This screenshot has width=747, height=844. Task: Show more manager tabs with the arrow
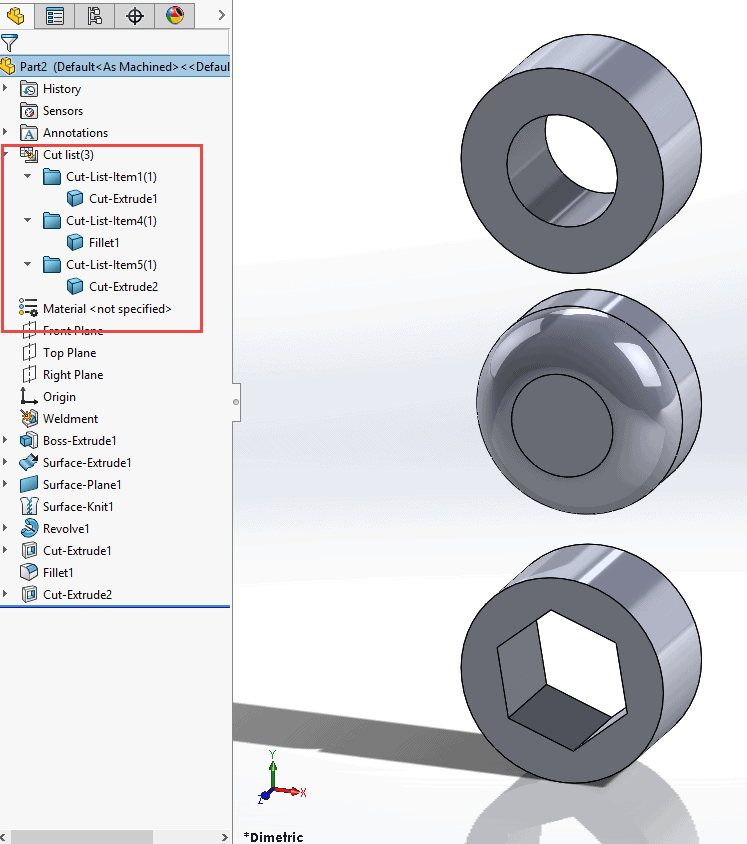pos(221,15)
